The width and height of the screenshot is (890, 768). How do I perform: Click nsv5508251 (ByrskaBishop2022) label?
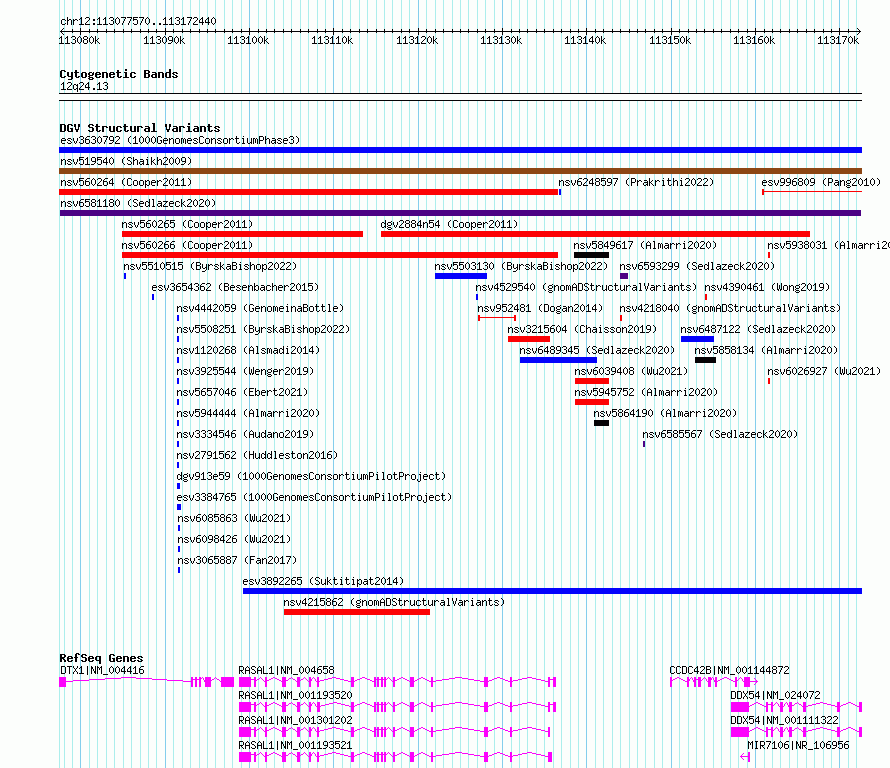263,329
